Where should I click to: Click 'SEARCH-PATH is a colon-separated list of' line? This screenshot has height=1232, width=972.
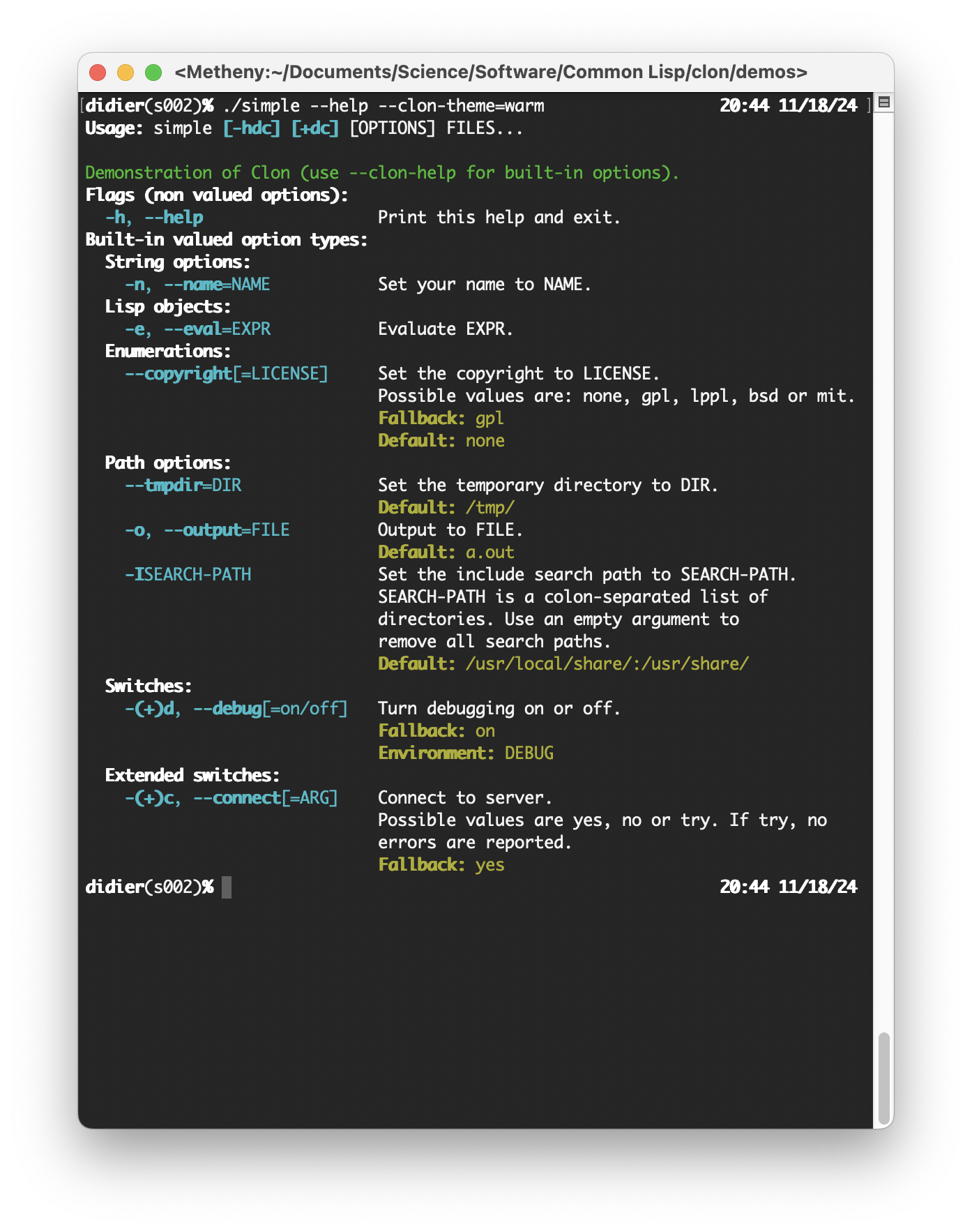tap(572, 597)
